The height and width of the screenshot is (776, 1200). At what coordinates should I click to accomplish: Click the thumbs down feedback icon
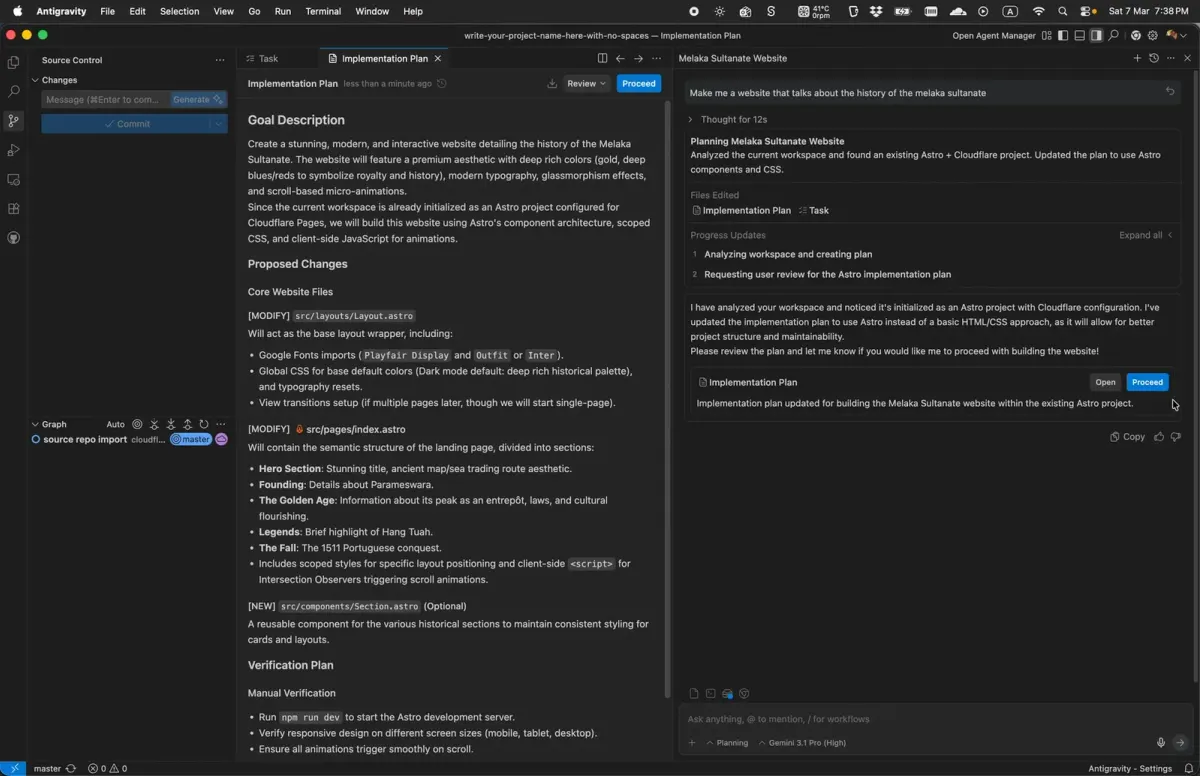click(1176, 437)
